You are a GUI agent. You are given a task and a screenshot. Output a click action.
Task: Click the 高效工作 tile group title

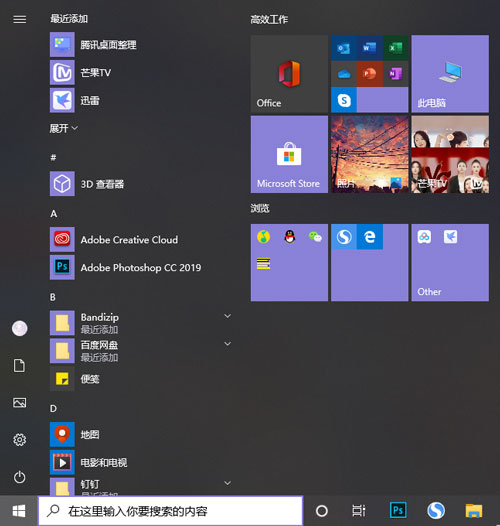click(269, 19)
